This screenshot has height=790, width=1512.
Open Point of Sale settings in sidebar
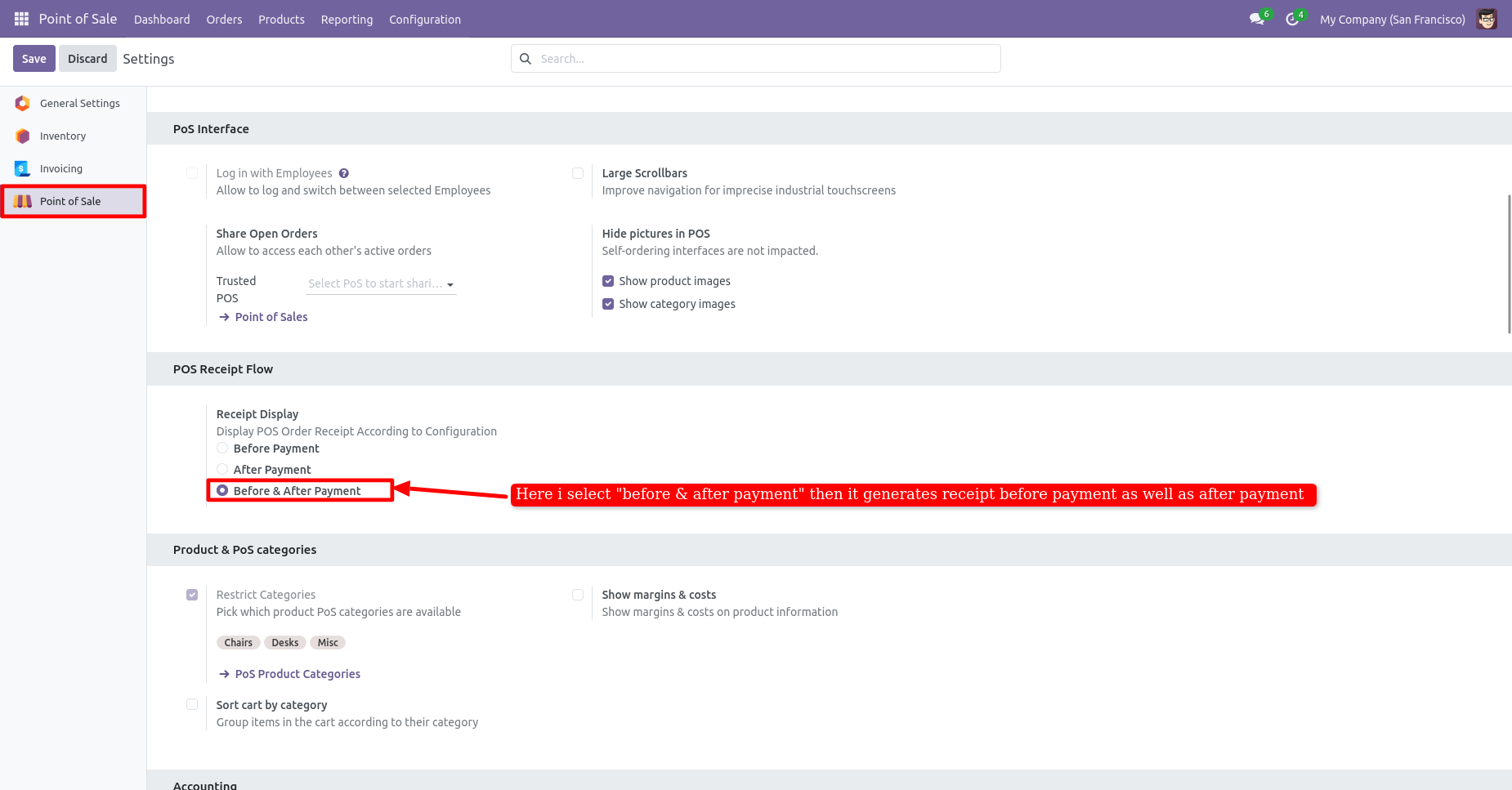point(74,201)
